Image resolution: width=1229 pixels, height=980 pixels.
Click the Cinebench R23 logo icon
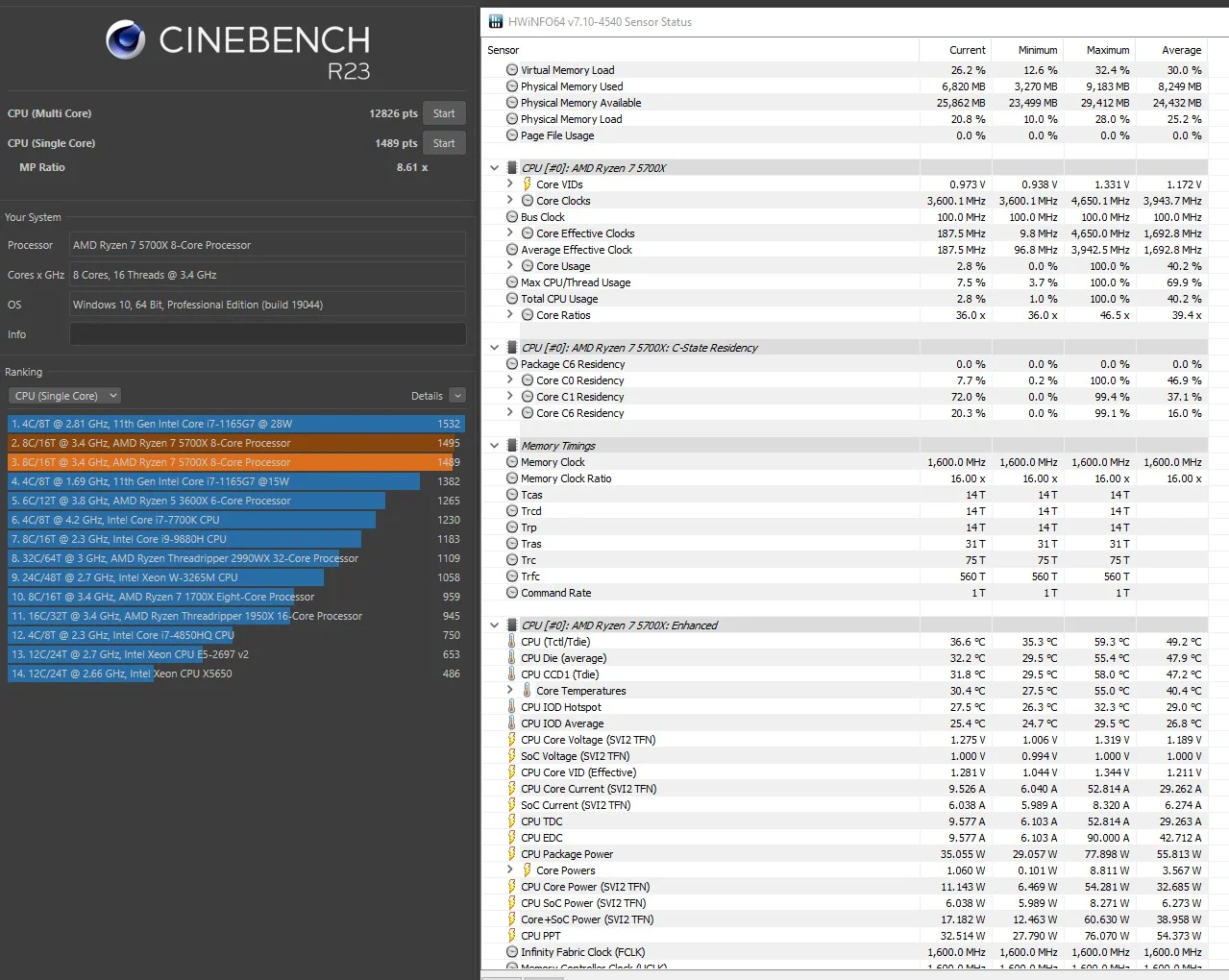click(126, 39)
